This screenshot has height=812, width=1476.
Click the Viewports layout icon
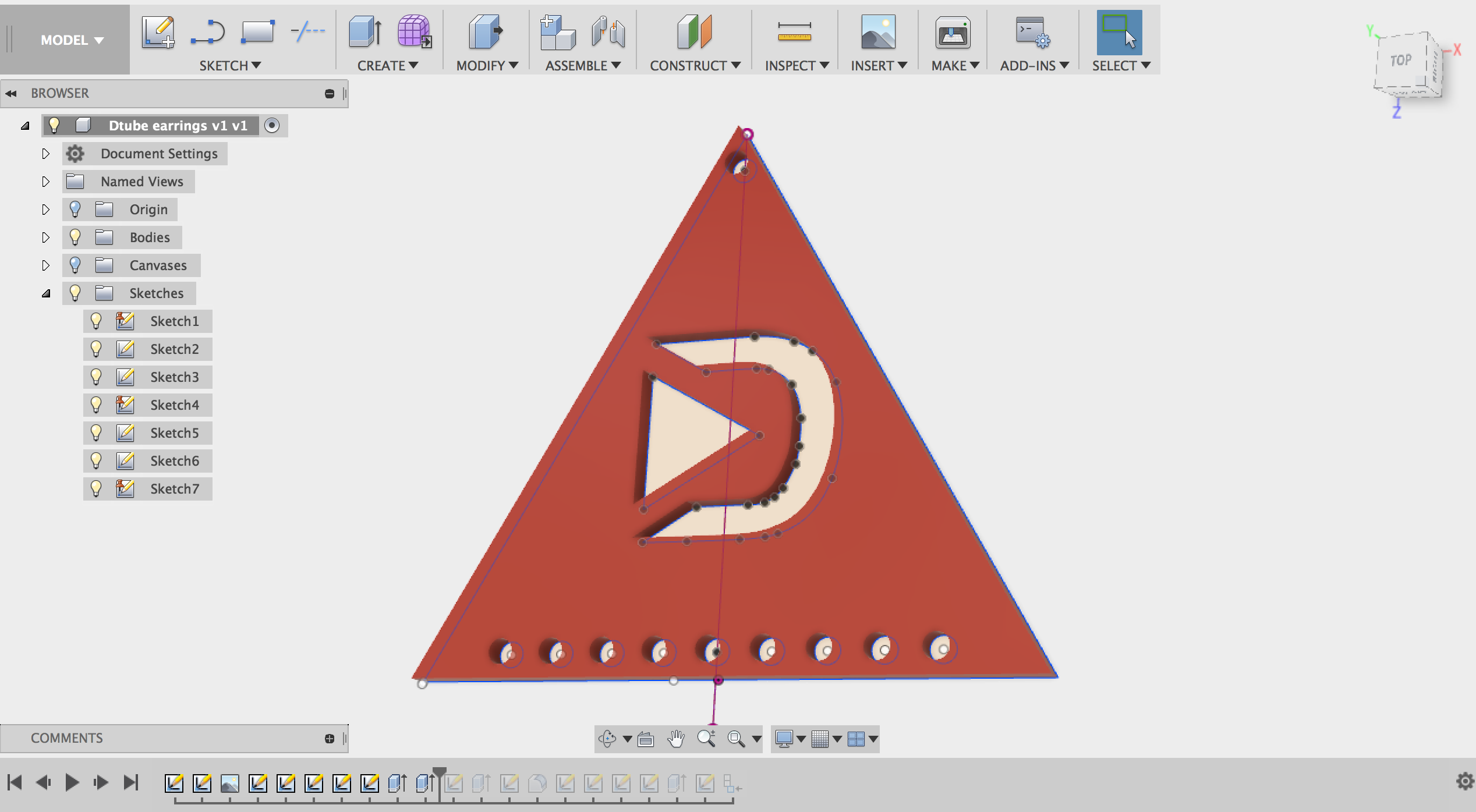point(856,739)
